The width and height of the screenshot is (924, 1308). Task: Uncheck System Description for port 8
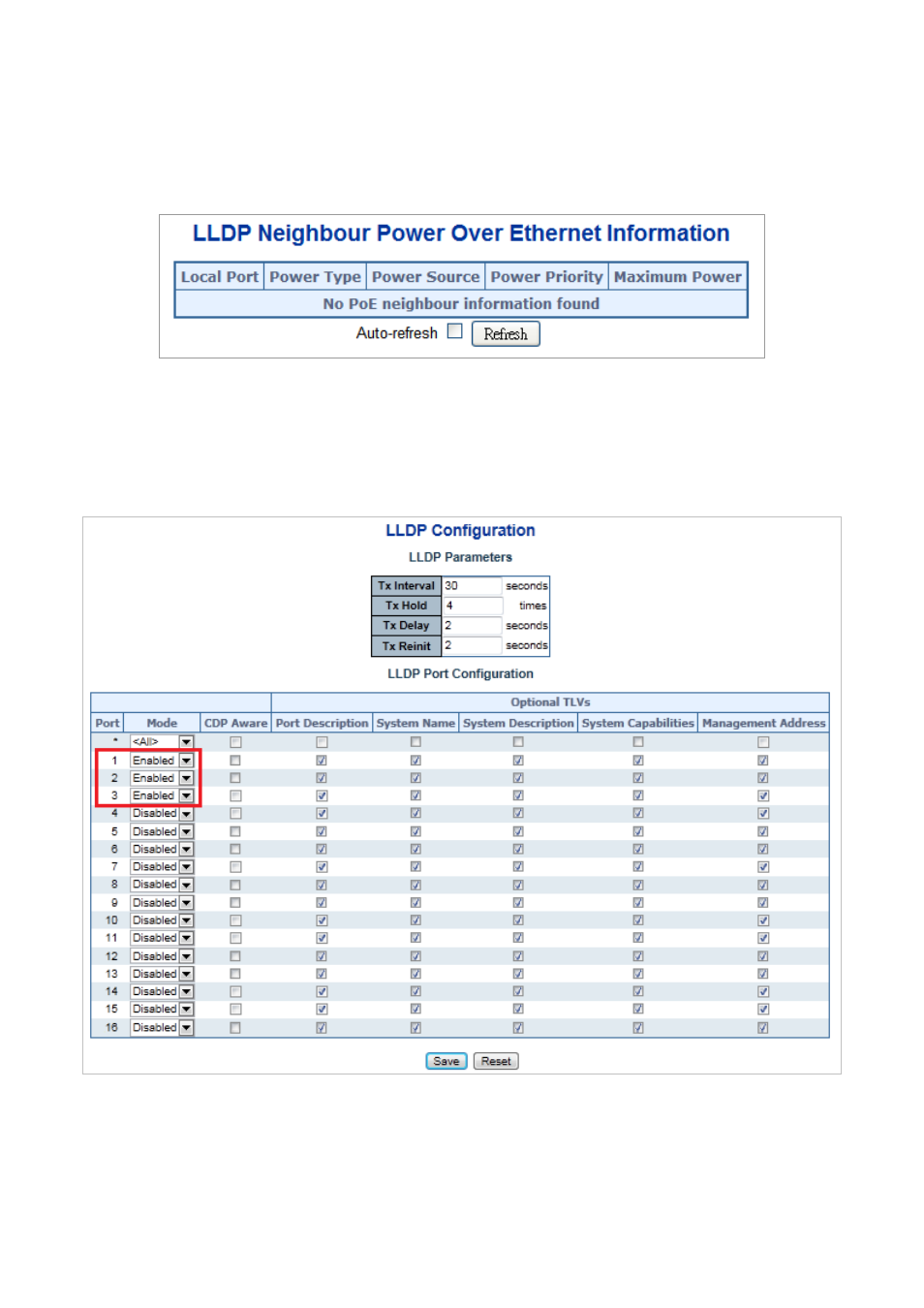pos(518,885)
